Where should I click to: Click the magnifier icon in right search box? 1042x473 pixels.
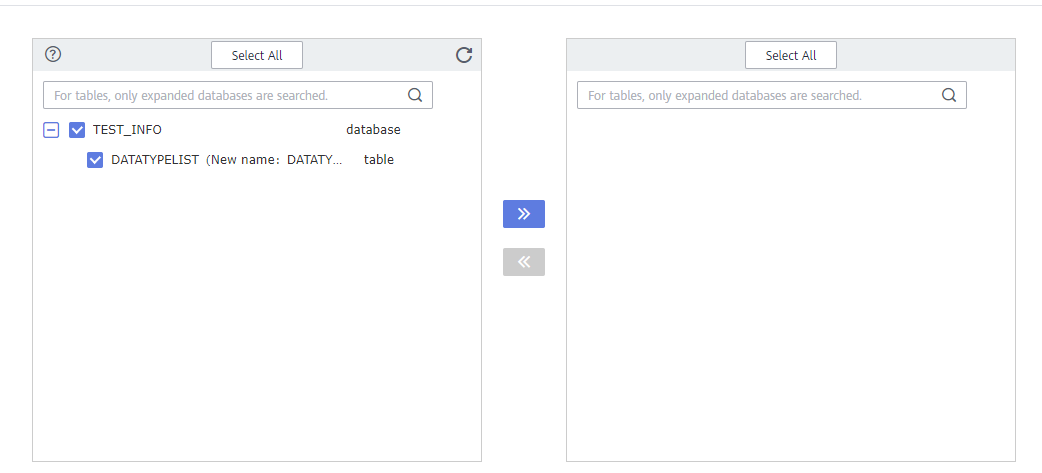[x=949, y=95]
